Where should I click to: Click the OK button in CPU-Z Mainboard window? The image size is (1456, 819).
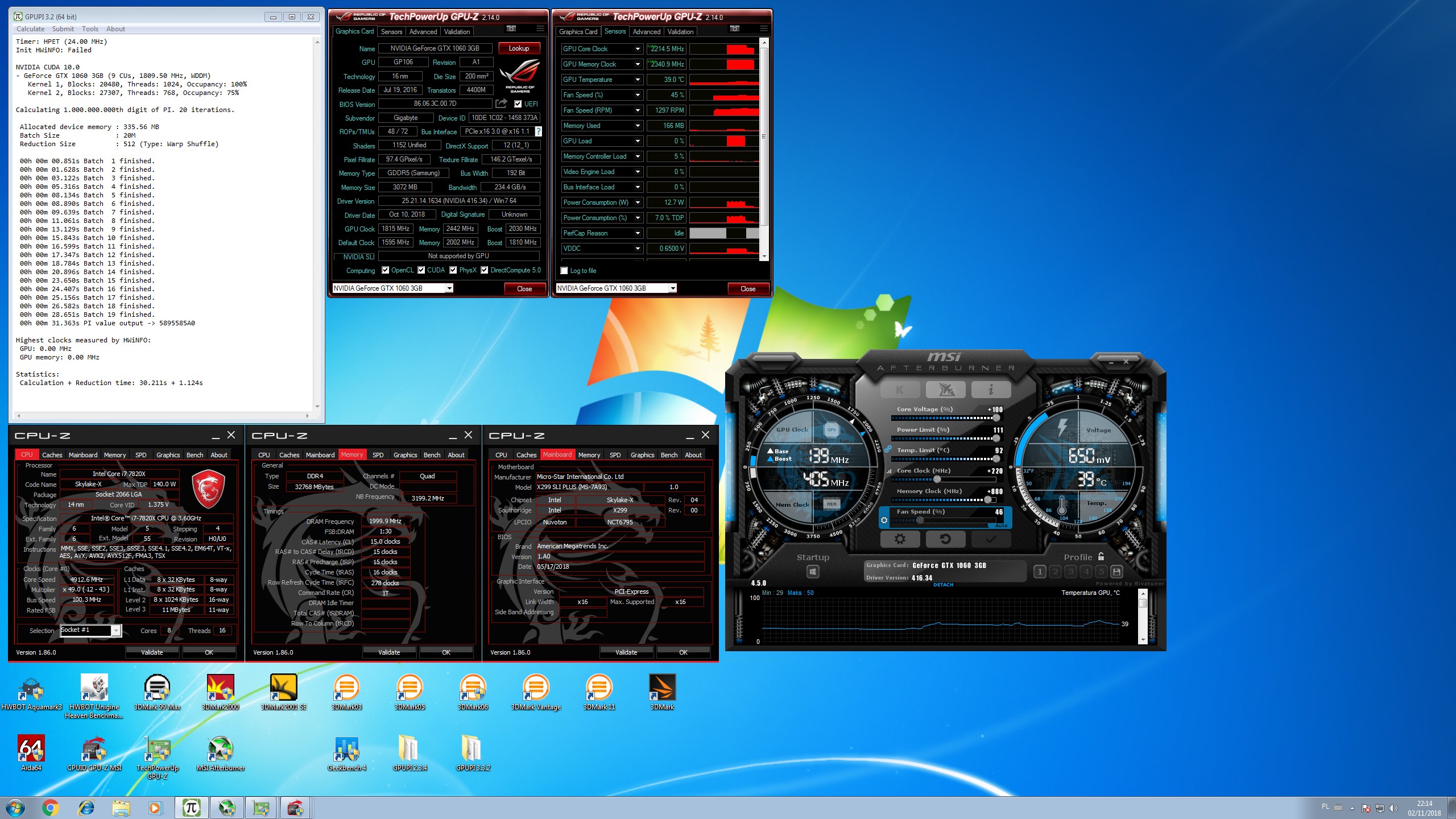[x=683, y=652]
